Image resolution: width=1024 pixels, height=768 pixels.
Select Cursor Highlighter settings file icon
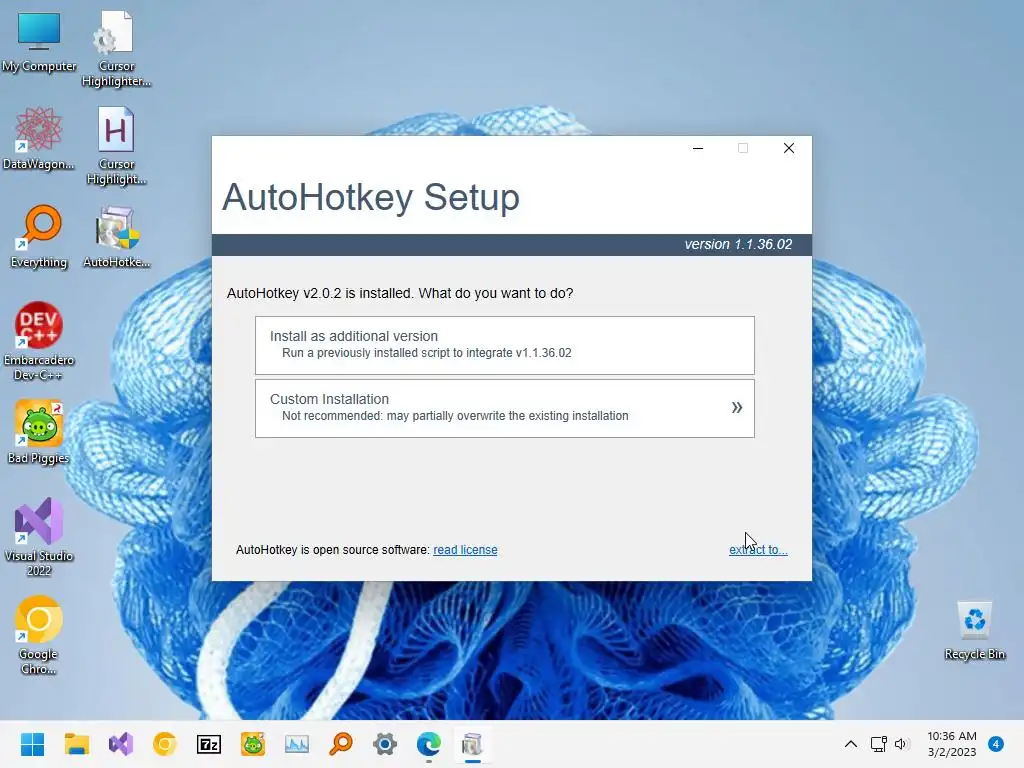116,49
